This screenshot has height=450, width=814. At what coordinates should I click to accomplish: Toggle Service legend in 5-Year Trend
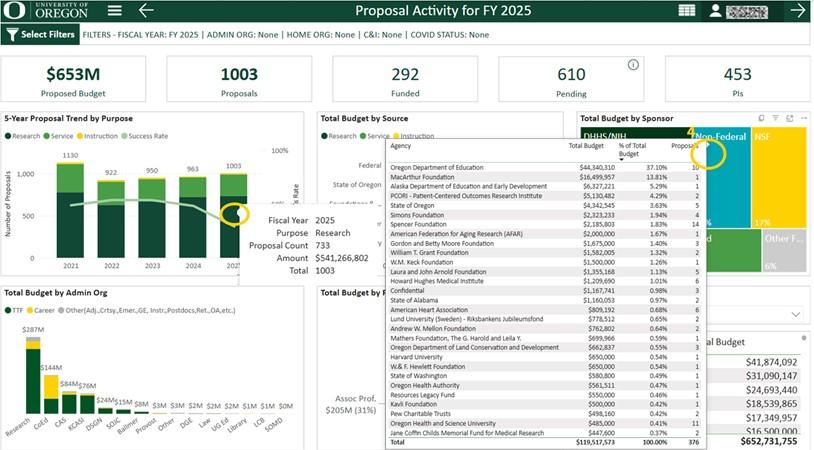click(x=58, y=136)
